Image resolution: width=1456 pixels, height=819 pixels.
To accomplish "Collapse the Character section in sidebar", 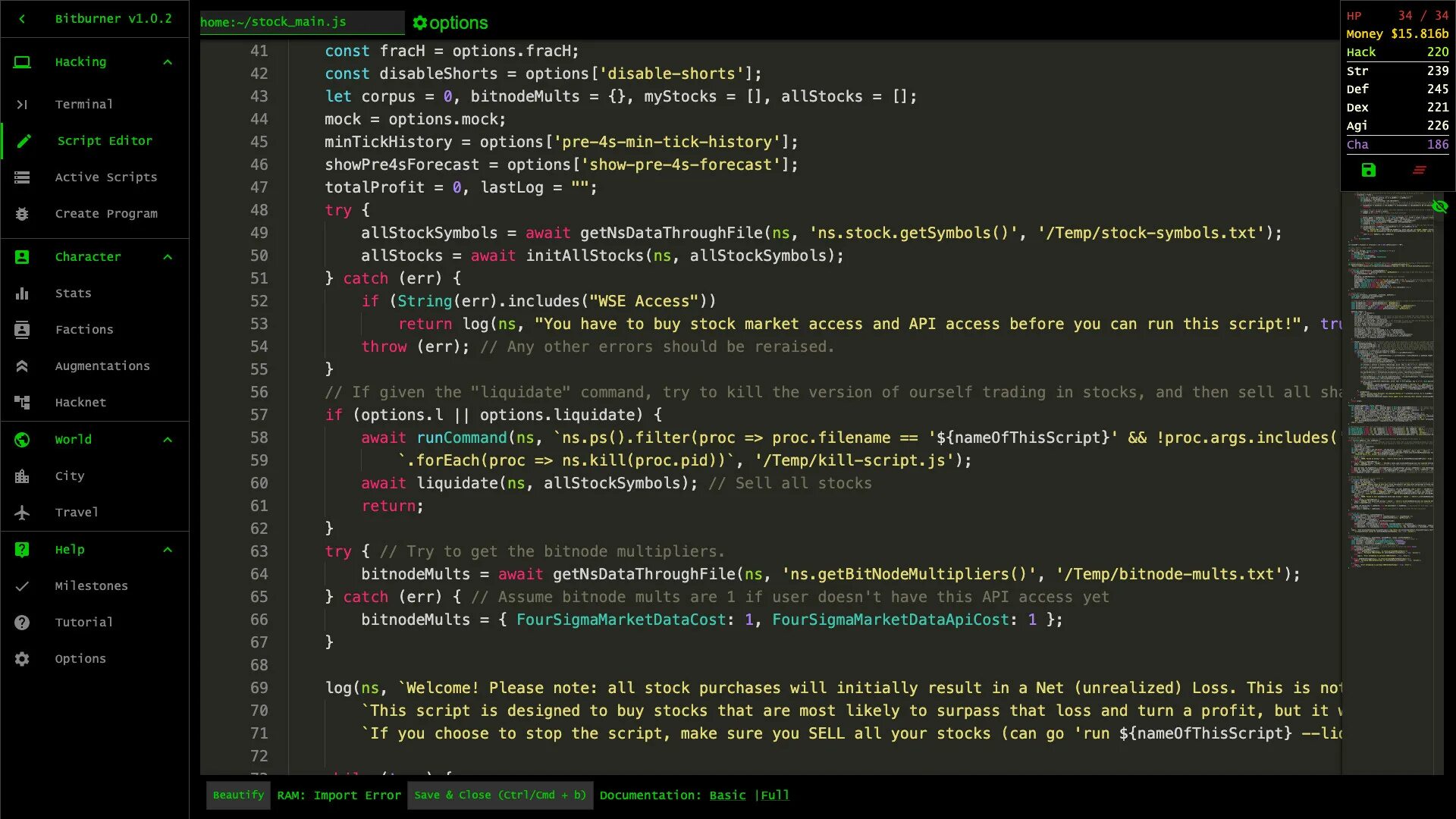I will tap(167, 256).
